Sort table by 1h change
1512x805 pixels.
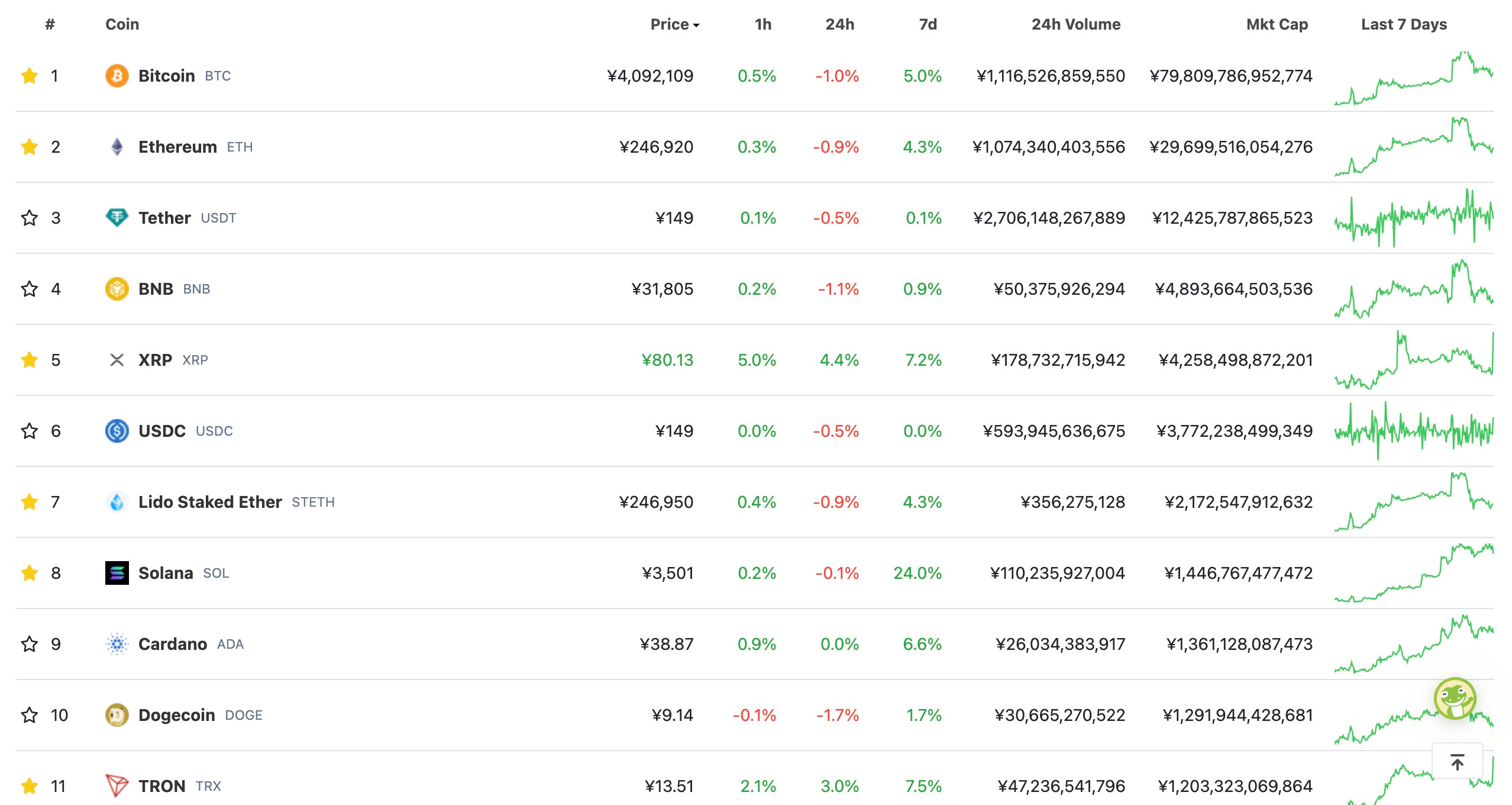[763, 24]
